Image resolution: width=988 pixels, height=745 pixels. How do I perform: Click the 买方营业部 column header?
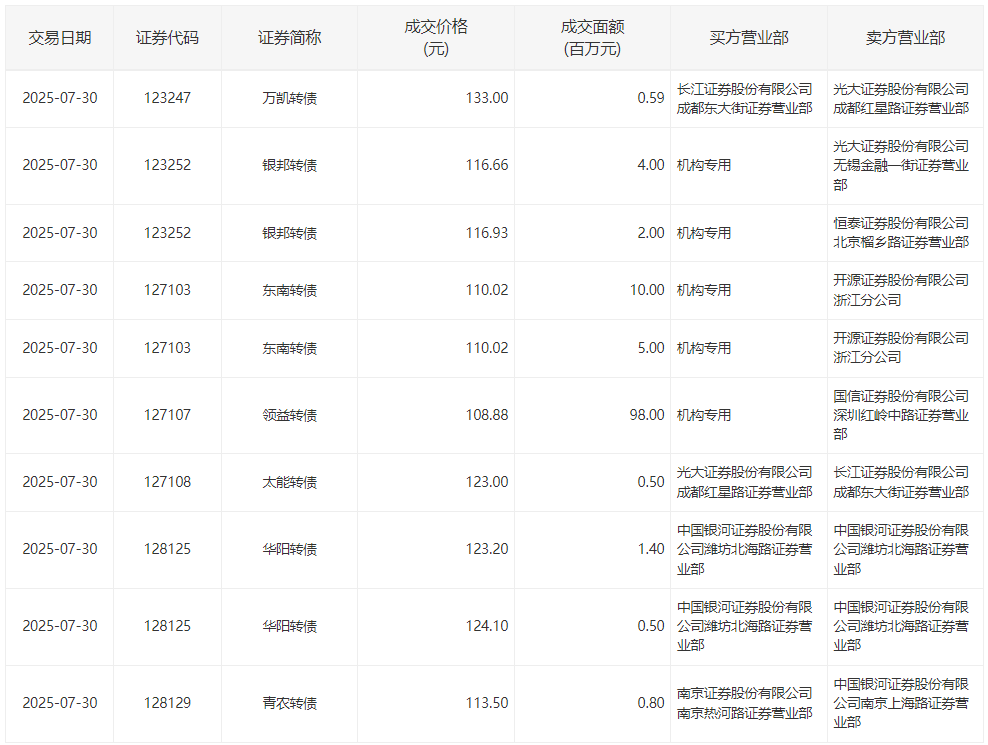749,38
